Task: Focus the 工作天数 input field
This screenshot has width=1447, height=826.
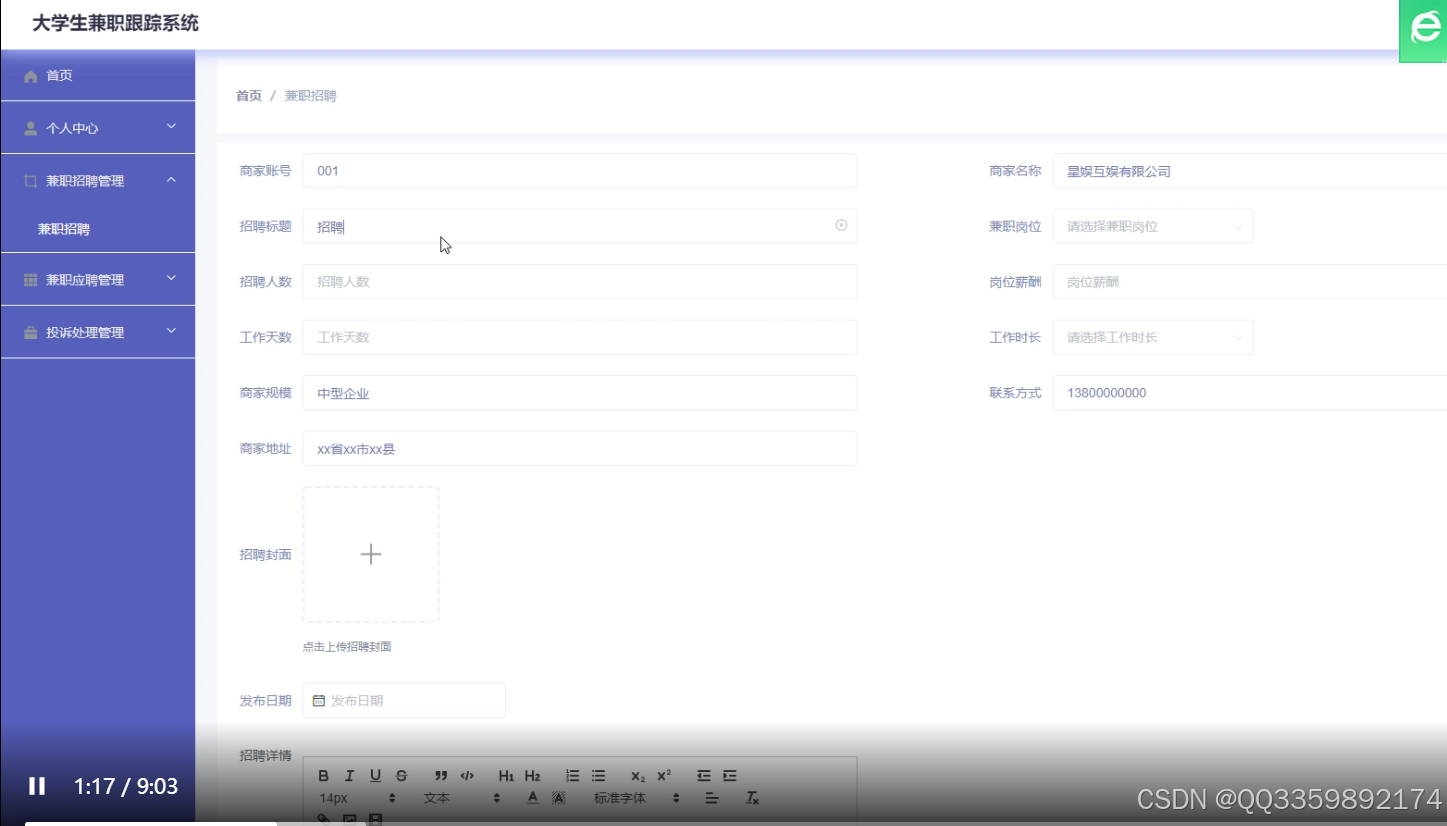Action: 580,338
